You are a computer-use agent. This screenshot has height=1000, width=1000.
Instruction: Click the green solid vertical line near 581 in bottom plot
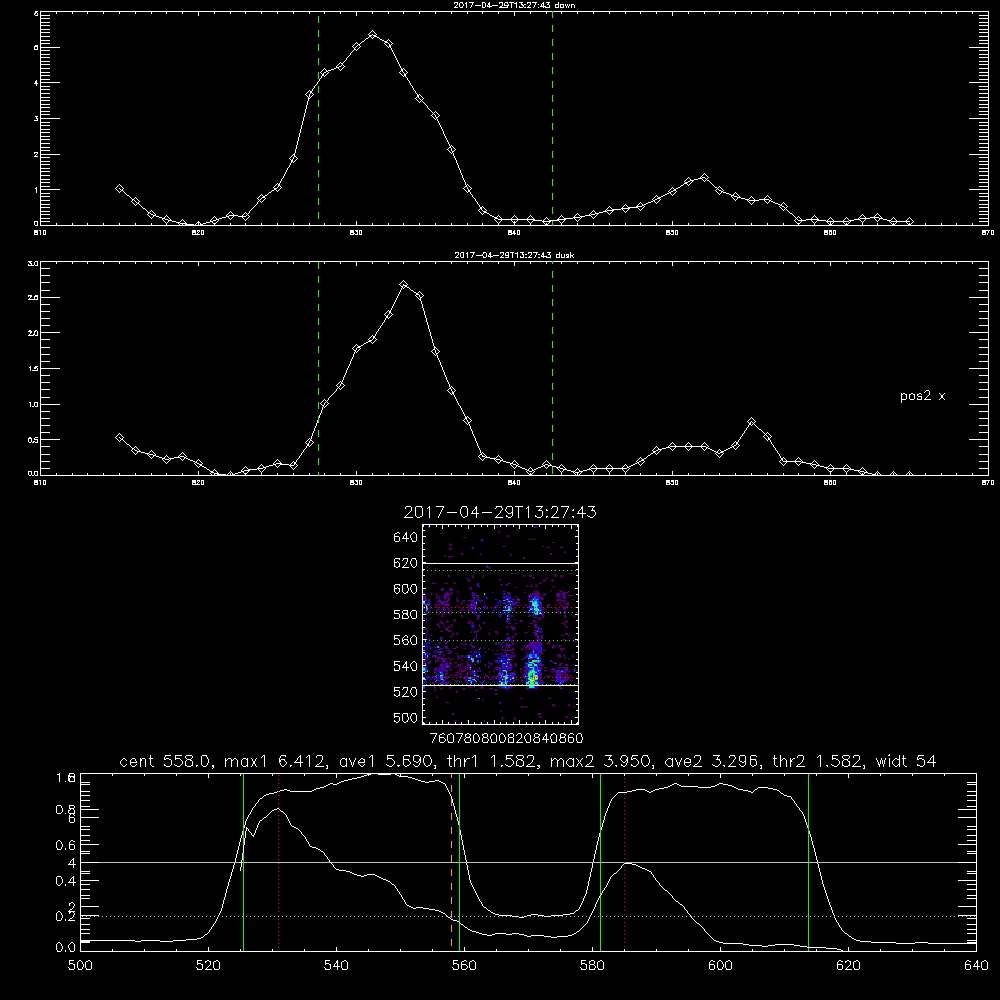click(600, 862)
